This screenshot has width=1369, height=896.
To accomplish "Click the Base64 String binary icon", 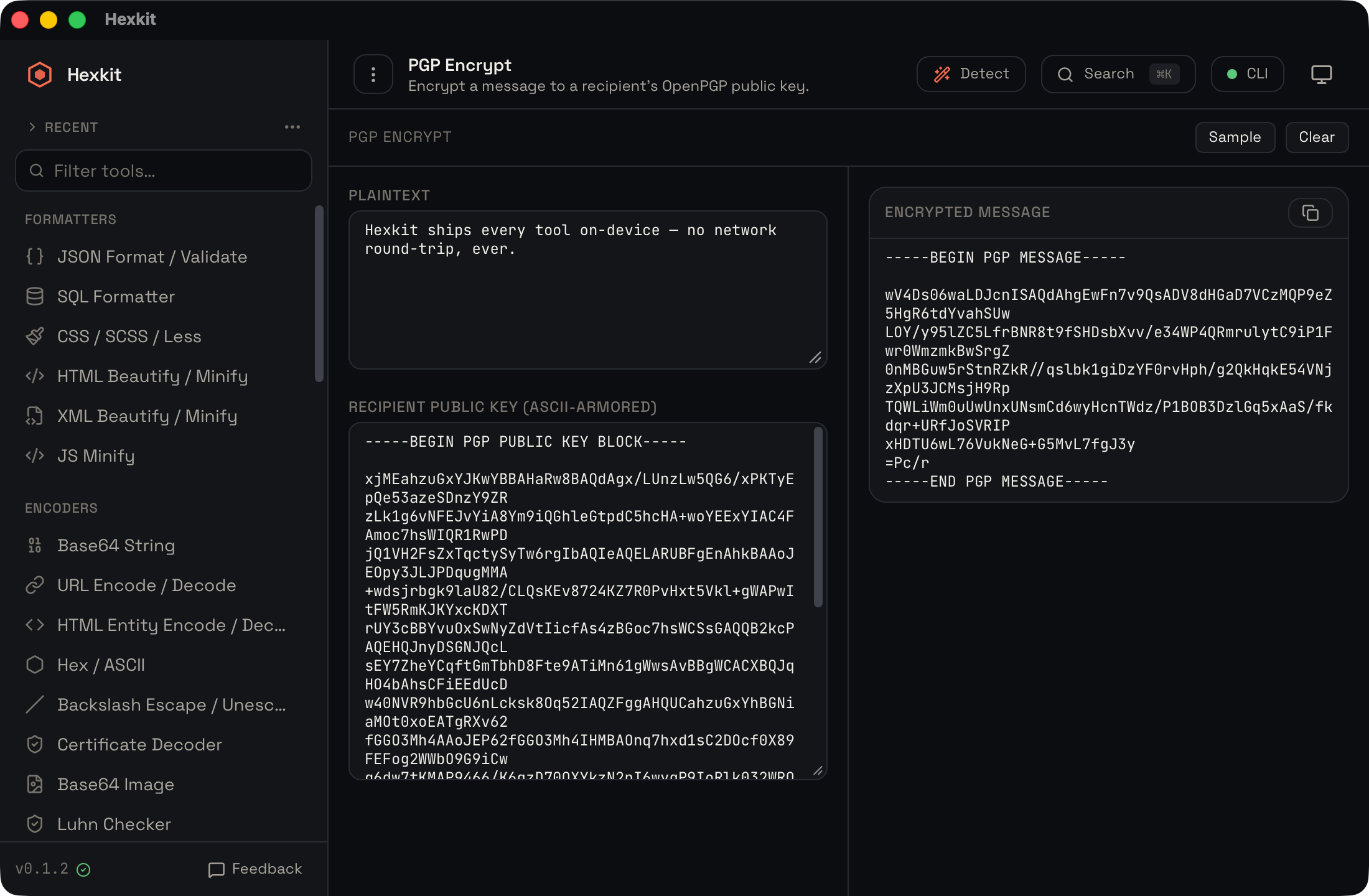I will click(35, 545).
